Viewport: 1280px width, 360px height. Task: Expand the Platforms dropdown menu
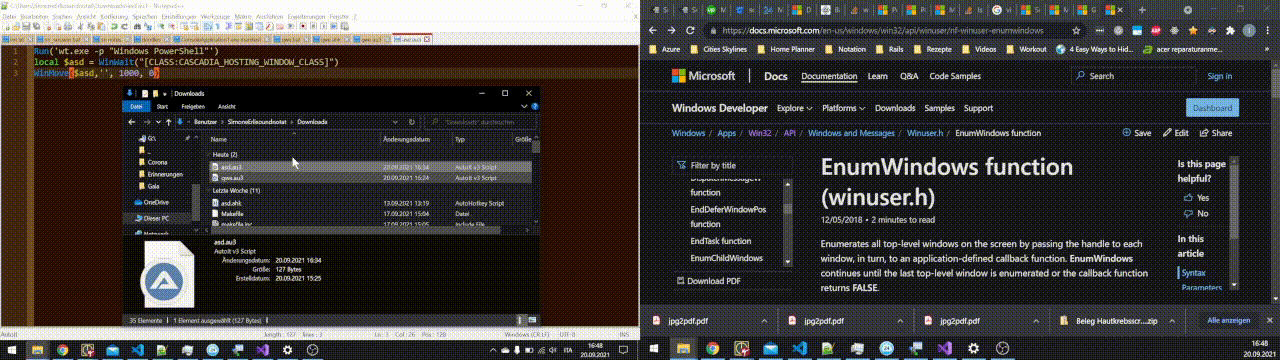(x=844, y=108)
